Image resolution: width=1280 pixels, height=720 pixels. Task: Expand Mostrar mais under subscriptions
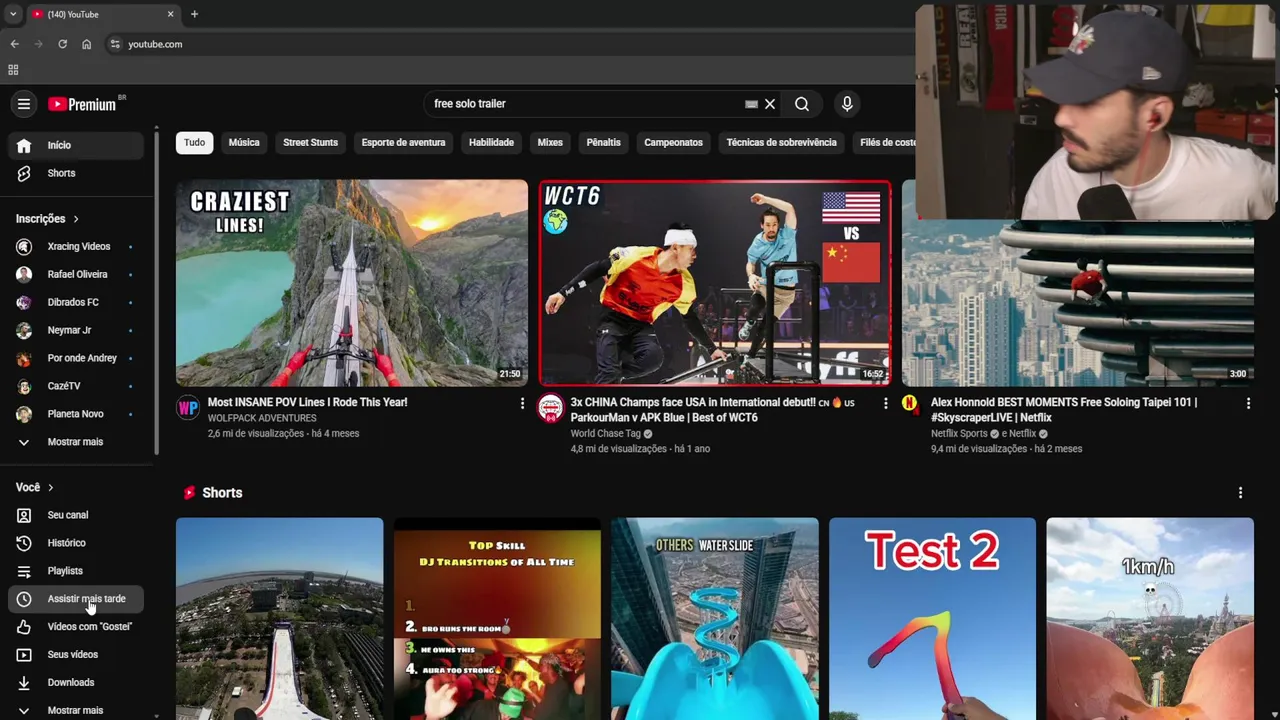76,442
